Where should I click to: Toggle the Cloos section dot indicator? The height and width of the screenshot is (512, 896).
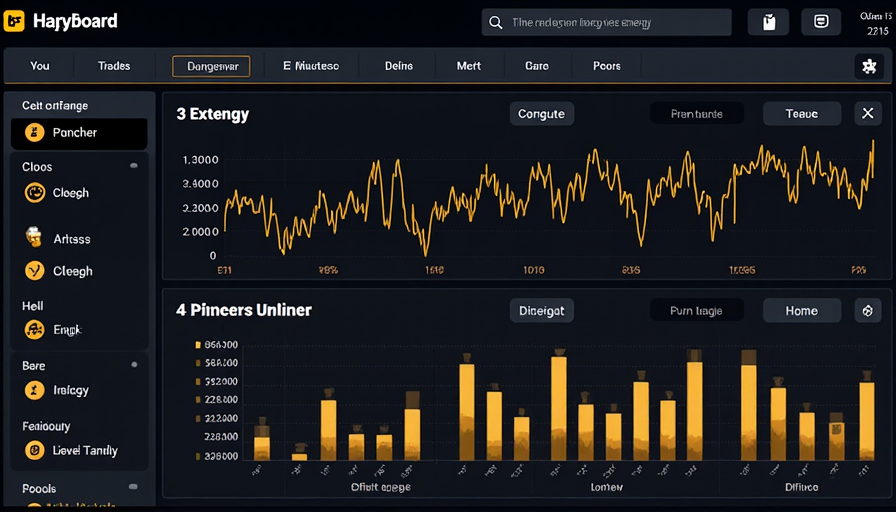click(x=134, y=167)
